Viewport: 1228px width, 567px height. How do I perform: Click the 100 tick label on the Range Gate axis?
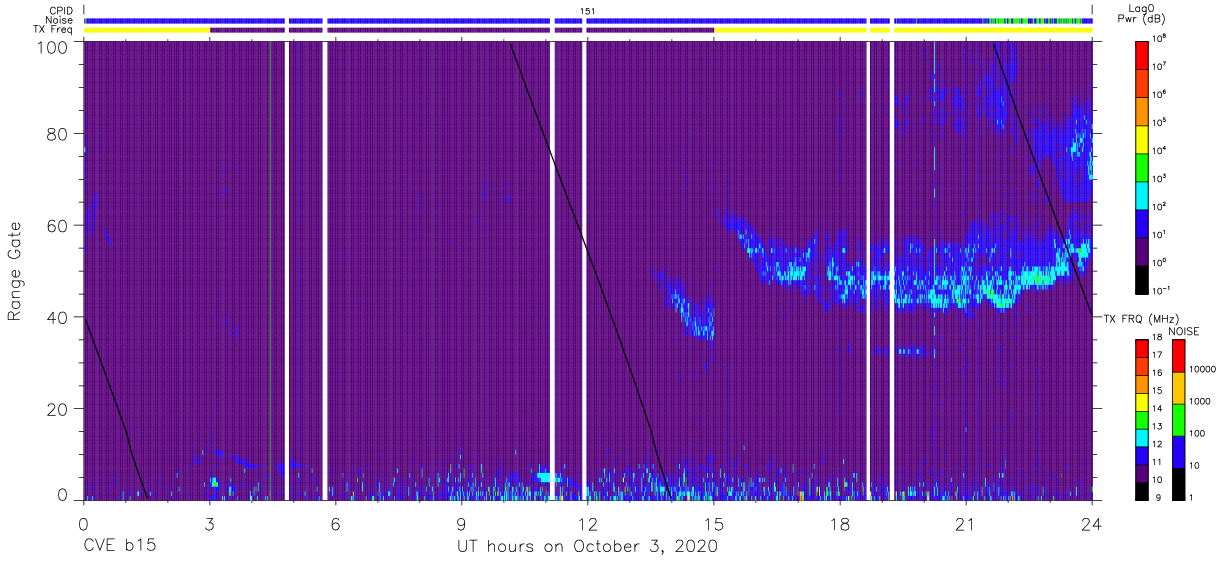pos(51,47)
